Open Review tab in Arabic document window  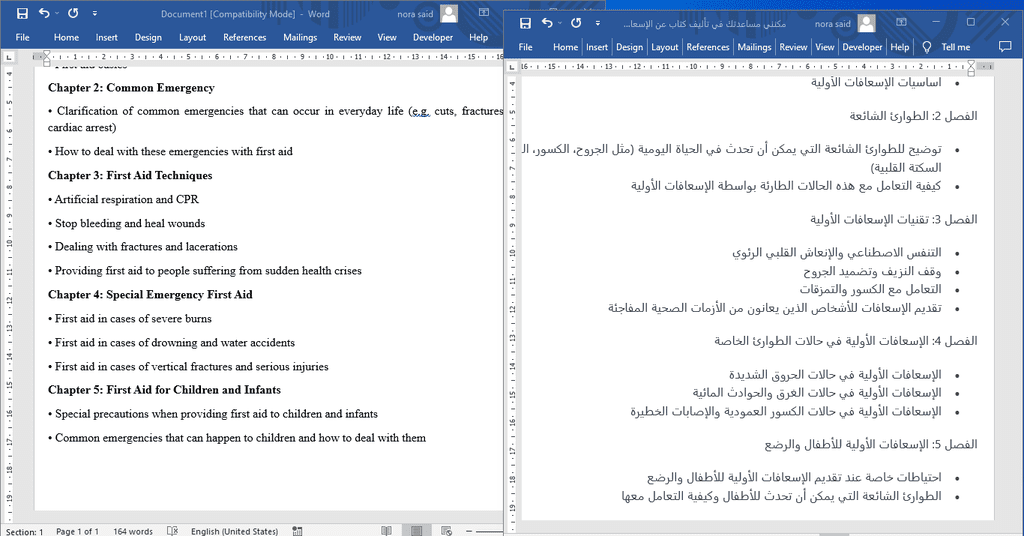pyautogui.click(x=793, y=47)
